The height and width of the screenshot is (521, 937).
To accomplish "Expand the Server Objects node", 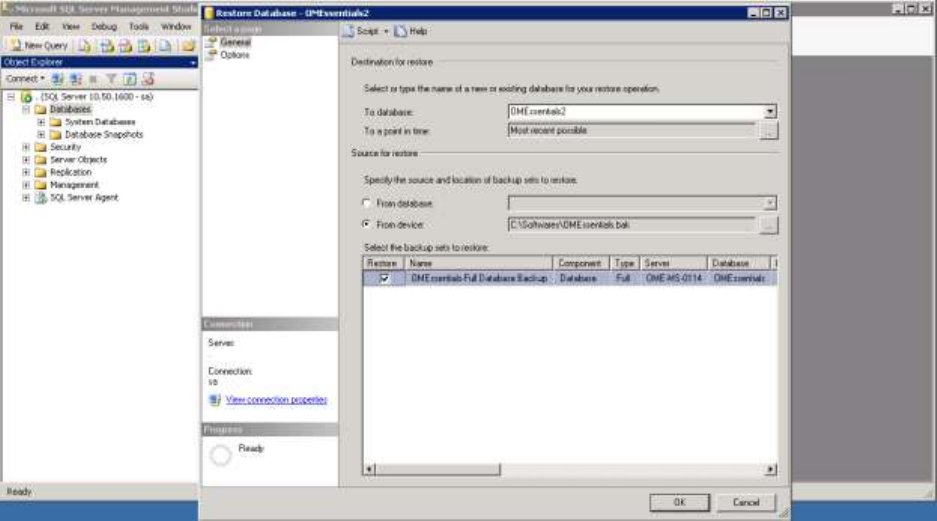I will pos(26,160).
